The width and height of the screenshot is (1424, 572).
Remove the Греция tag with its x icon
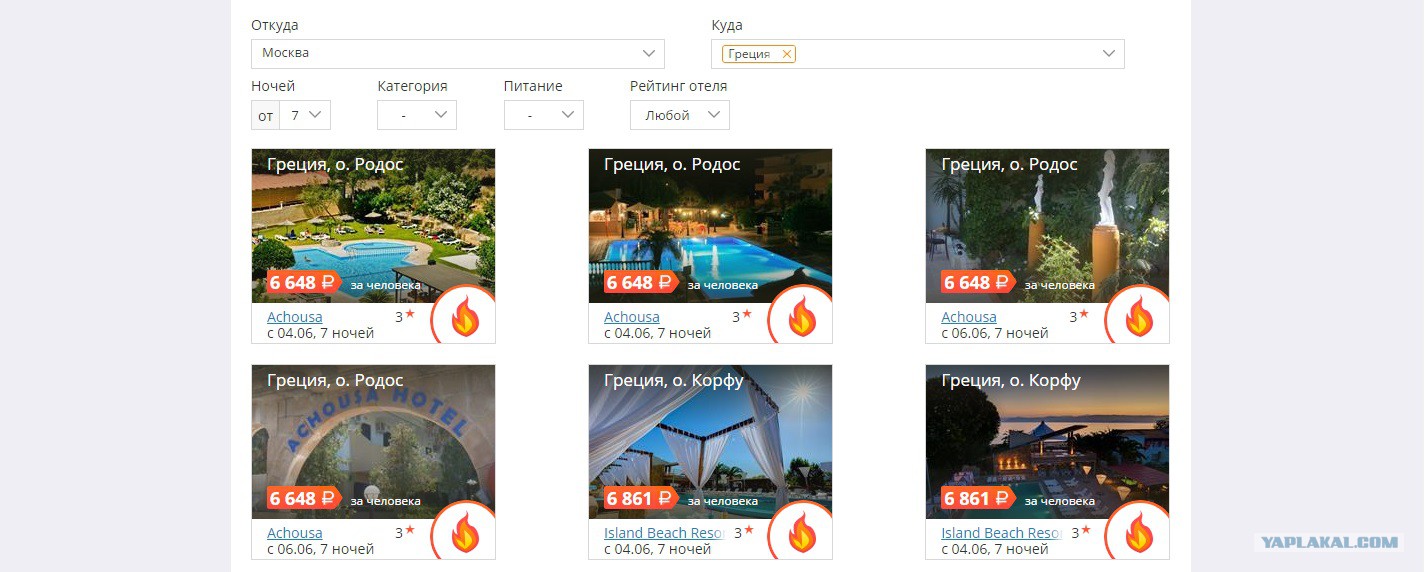786,54
